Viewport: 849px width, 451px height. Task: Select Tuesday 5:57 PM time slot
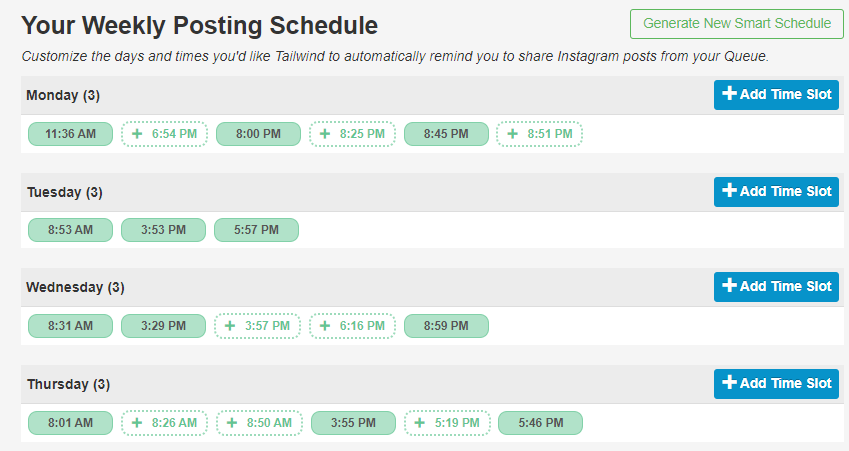[256, 230]
